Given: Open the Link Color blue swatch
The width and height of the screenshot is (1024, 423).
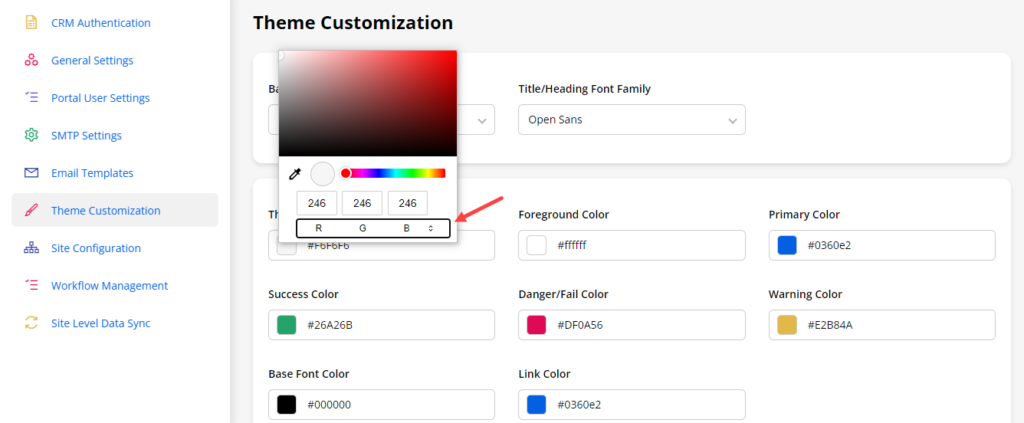Looking at the screenshot, I should coord(537,405).
